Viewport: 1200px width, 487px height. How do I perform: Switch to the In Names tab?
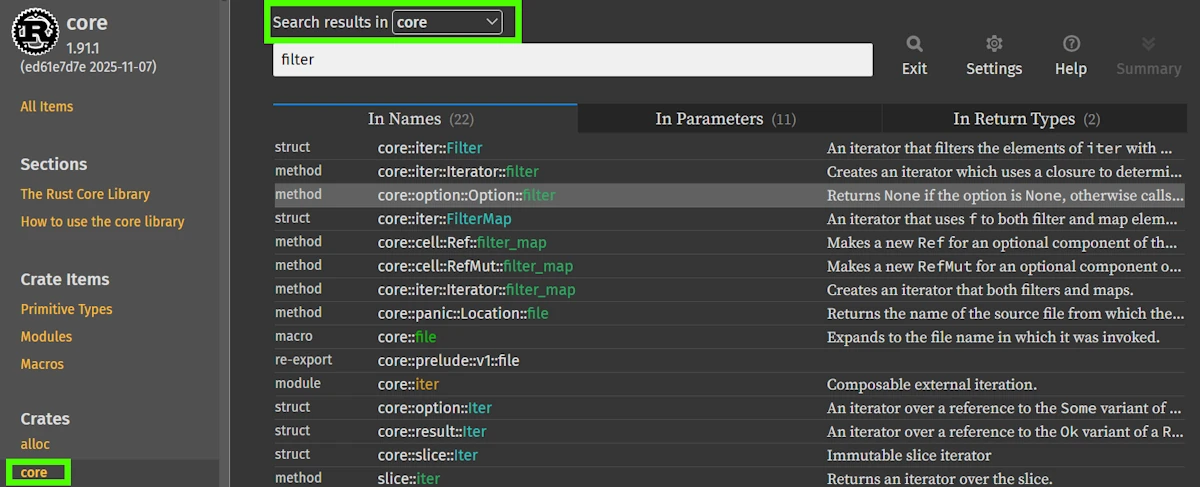pyautogui.click(x=424, y=119)
